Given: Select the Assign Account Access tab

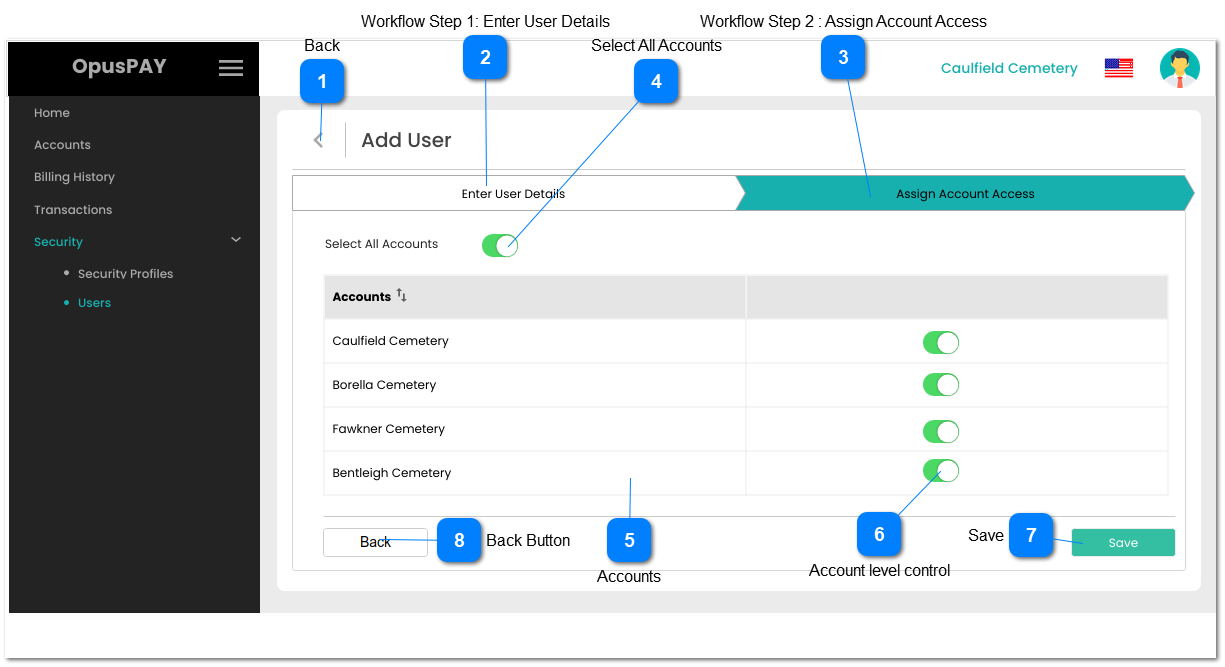Looking at the screenshot, I should point(964,193).
